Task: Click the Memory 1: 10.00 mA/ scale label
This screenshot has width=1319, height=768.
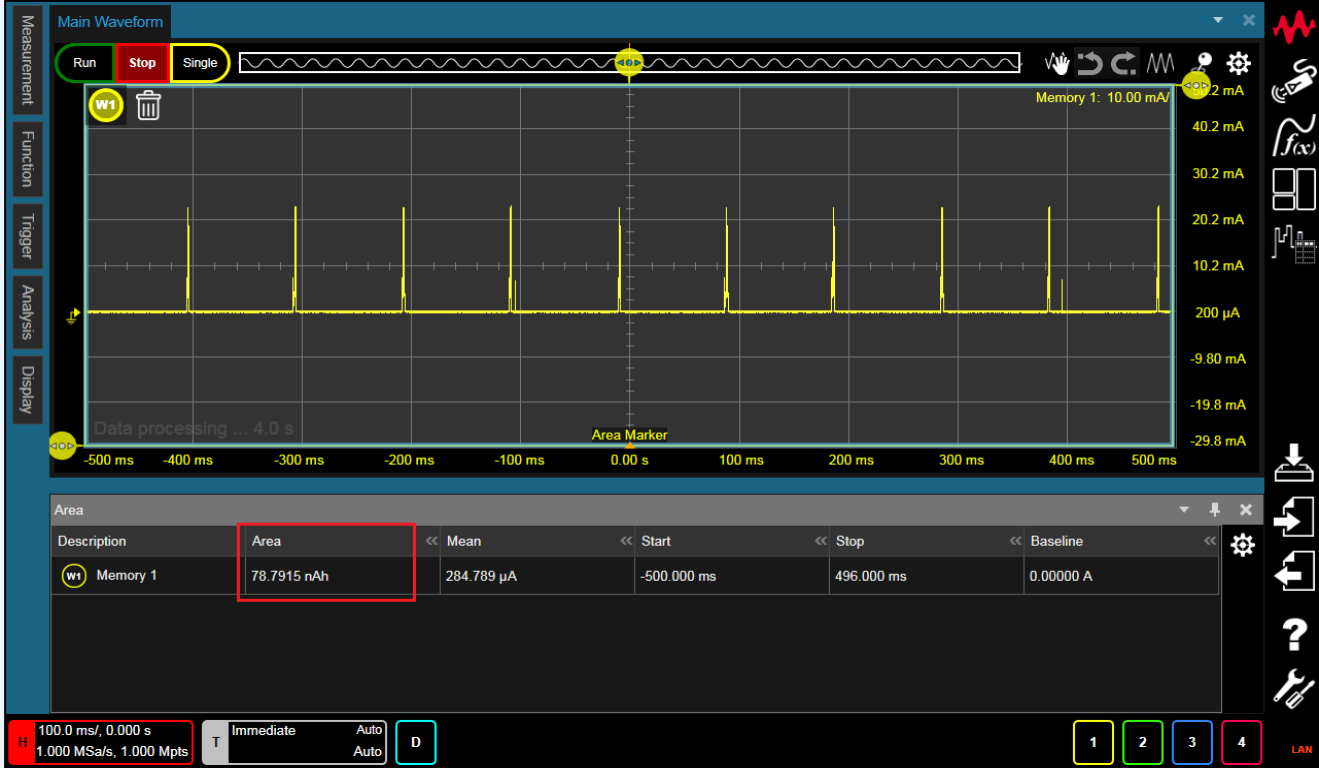Action: tap(1102, 98)
